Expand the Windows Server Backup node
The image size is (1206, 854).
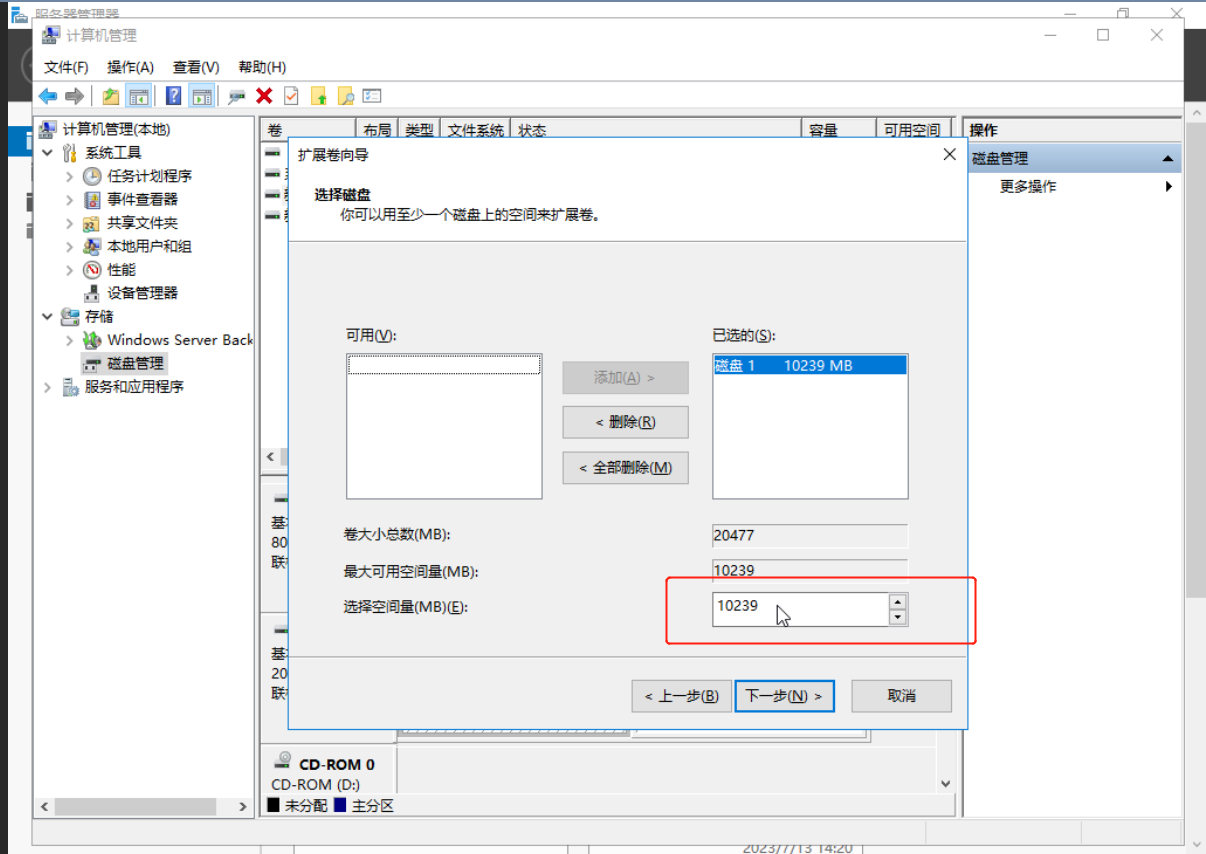click(x=69, y=340)
